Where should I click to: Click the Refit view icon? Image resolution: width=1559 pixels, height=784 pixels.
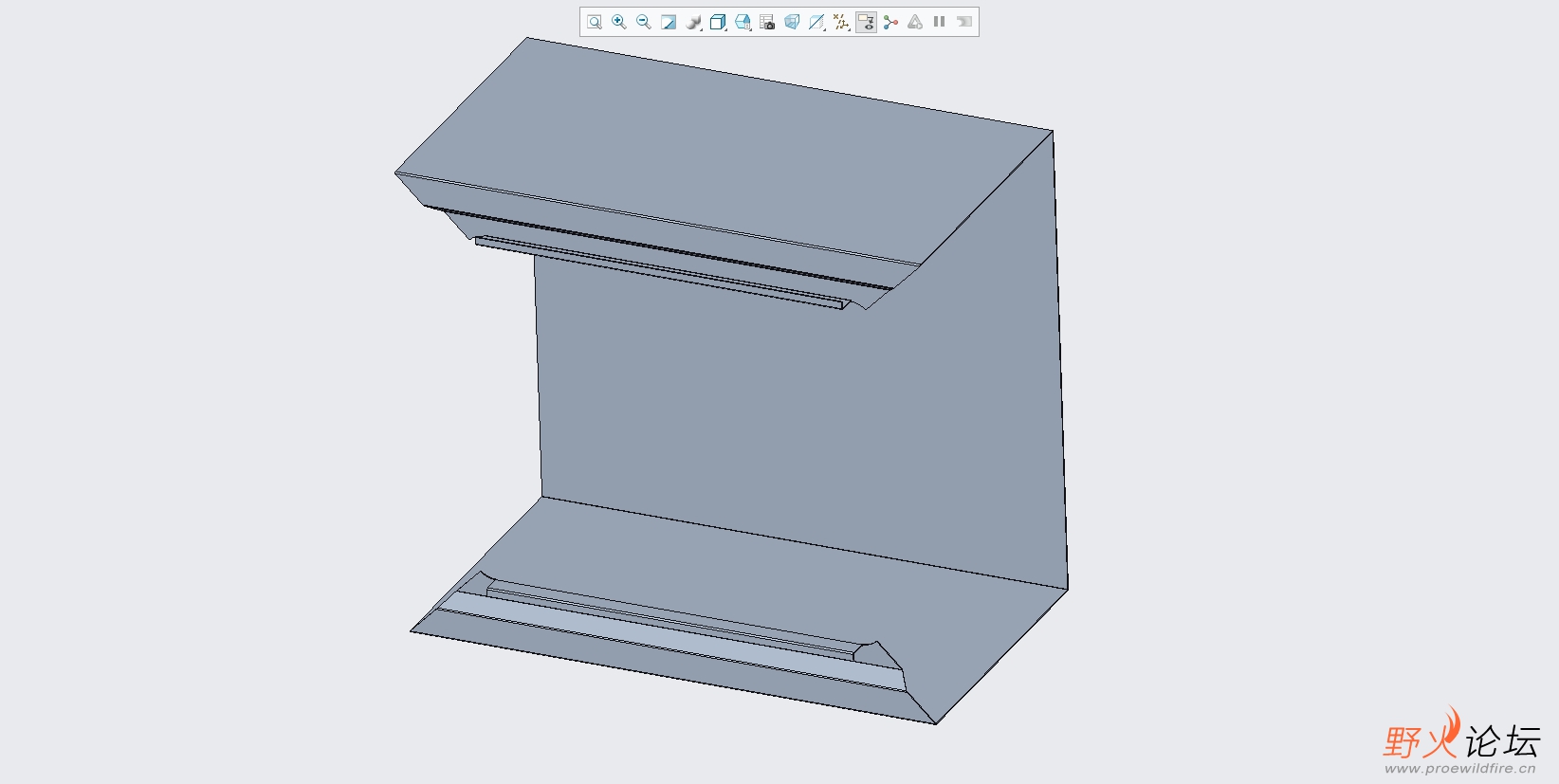[x=595, y=22]
